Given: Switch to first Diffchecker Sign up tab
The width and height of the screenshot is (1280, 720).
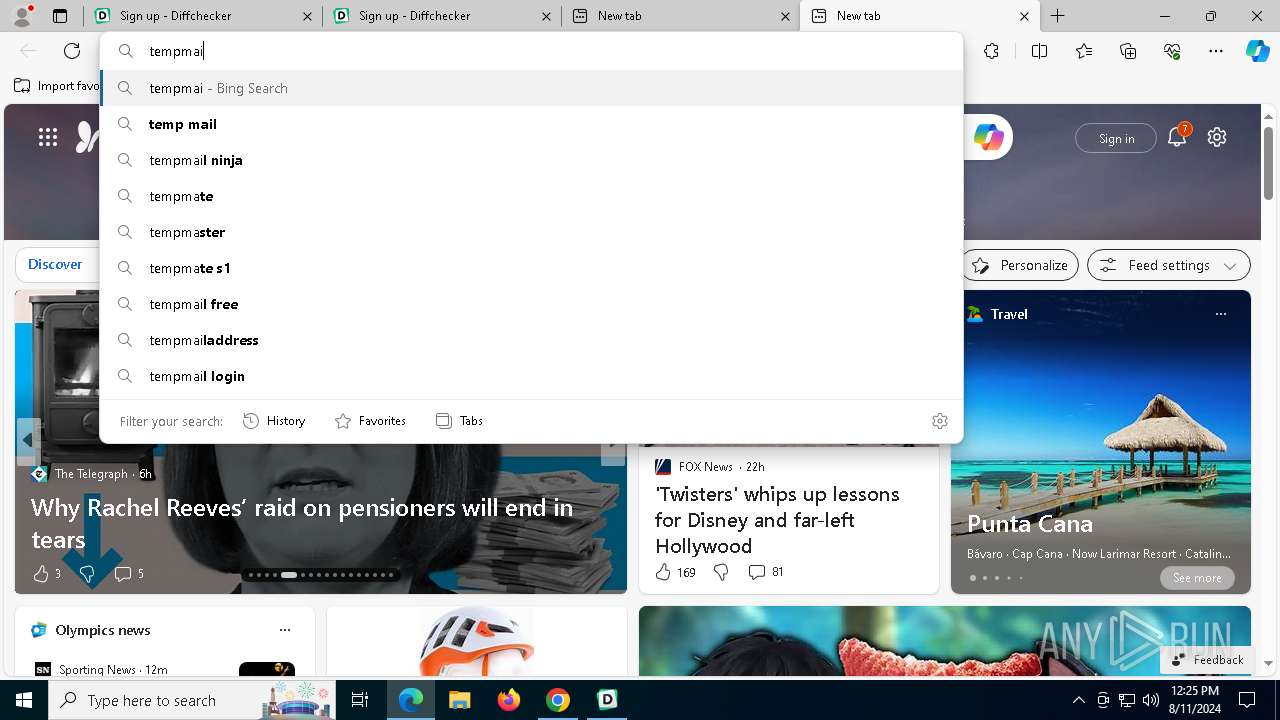Looking at the screenshot, I should [x=202, y=16].
